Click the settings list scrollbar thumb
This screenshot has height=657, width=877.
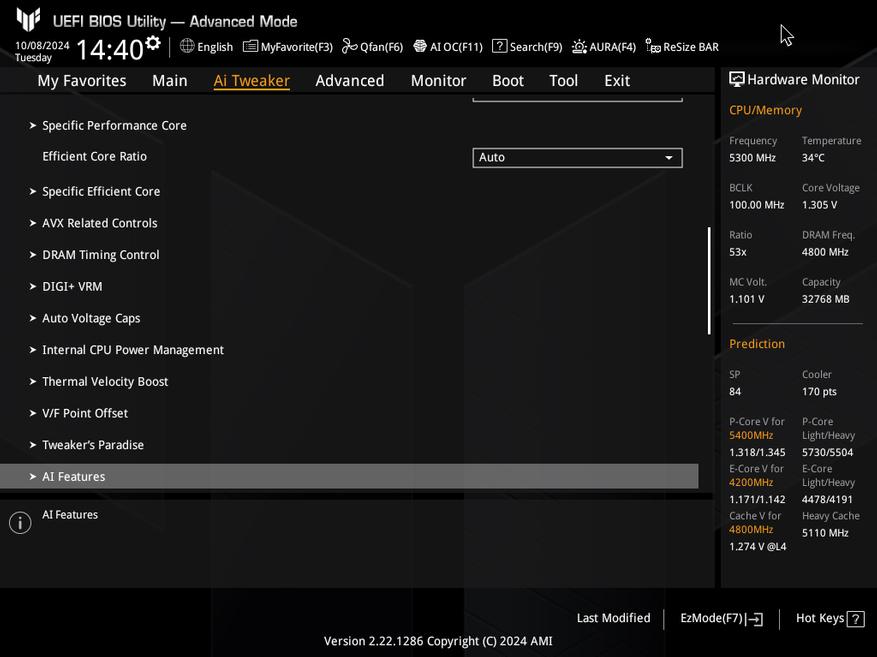(x=709, y=281)
